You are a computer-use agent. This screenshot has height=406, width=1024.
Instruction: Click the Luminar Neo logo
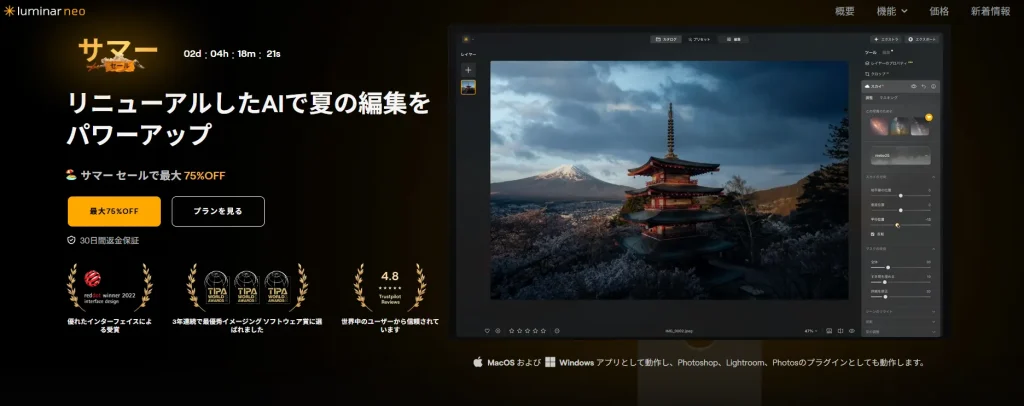[44, 11]
